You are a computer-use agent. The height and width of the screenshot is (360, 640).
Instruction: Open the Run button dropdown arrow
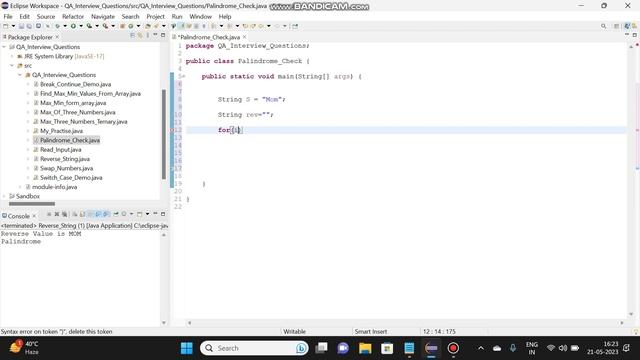coord(81,26)
